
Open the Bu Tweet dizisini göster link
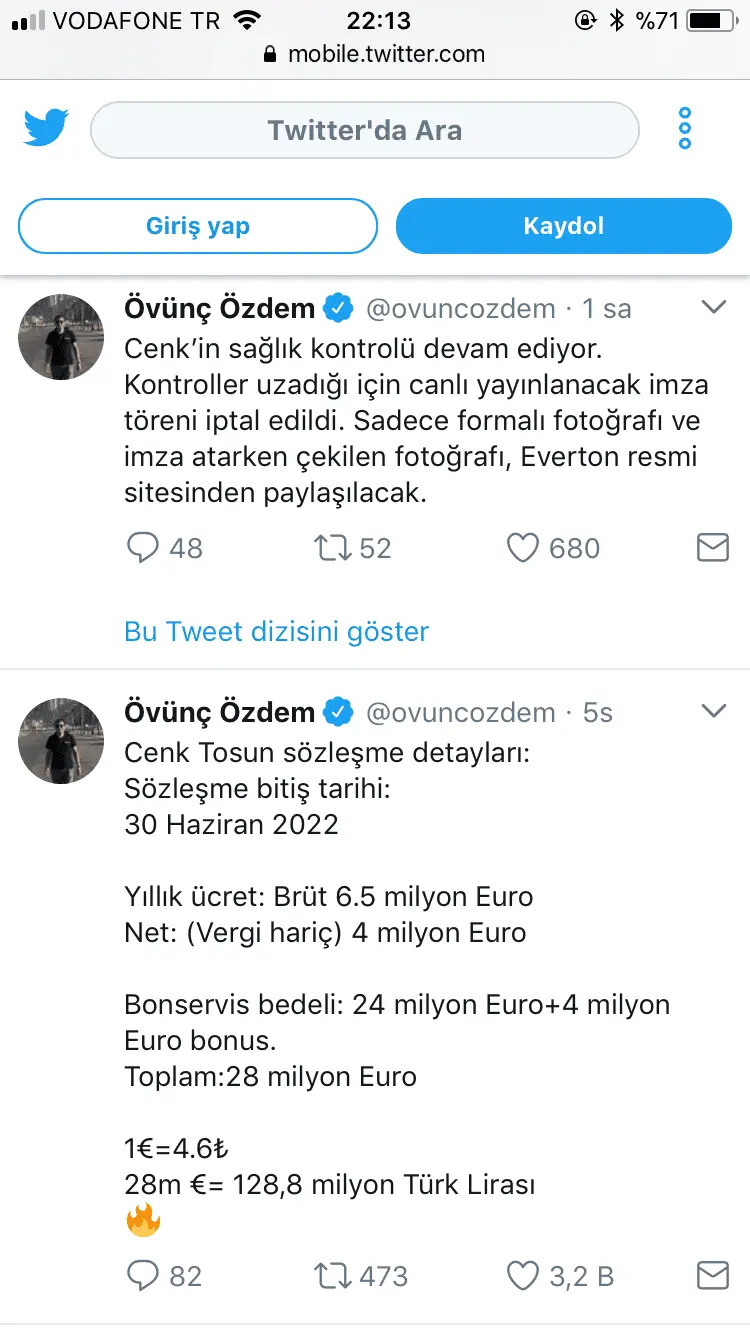pos(276,631)
